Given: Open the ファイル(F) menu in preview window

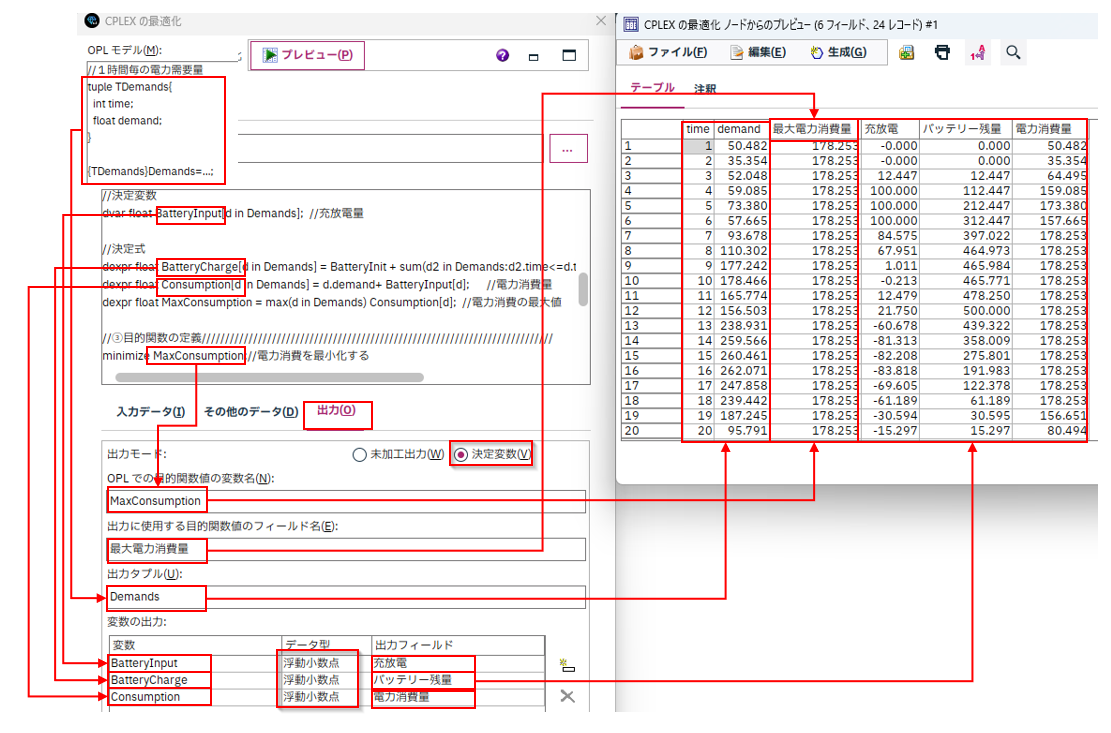Looking at the screenshot, I should 669,52.
